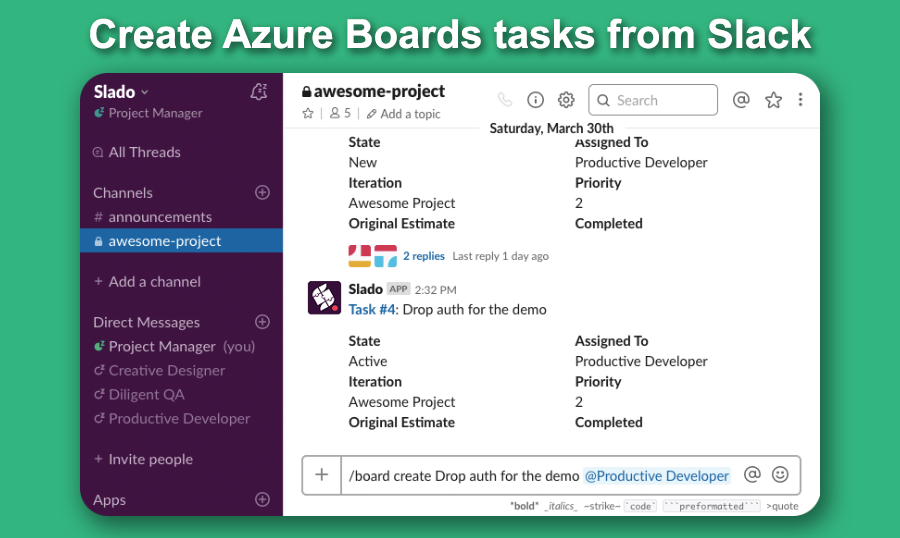900x538 pixels.
Task: Show channel details info icon
Action: [536, 100]
